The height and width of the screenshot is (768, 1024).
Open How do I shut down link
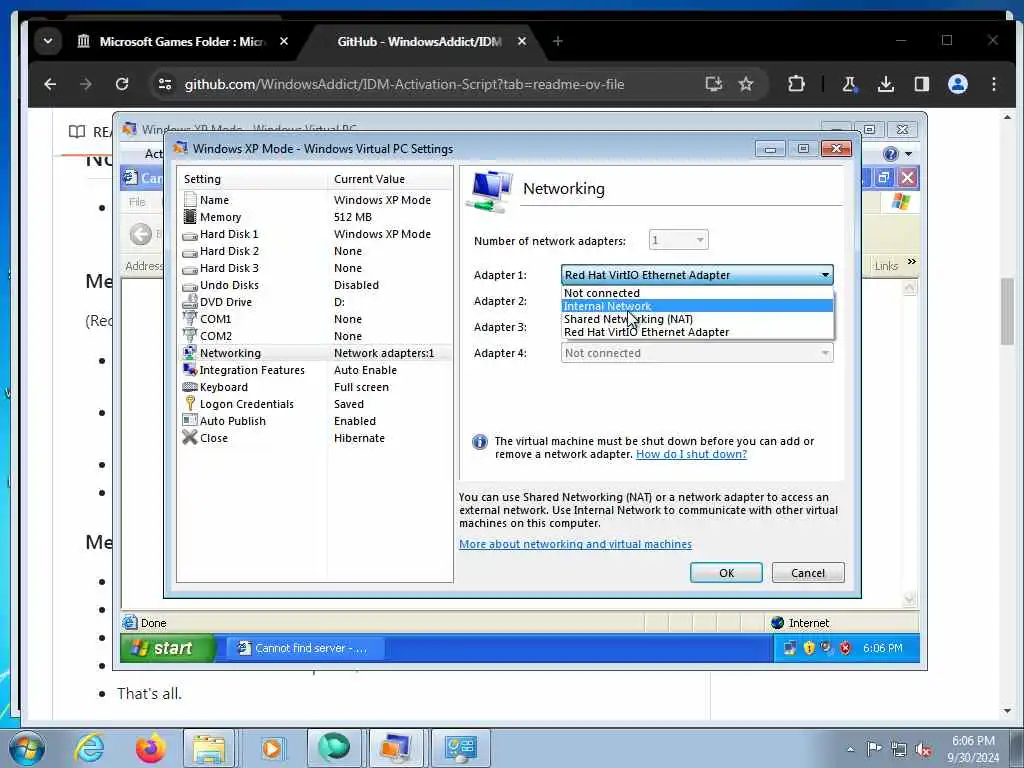point(691,455)
